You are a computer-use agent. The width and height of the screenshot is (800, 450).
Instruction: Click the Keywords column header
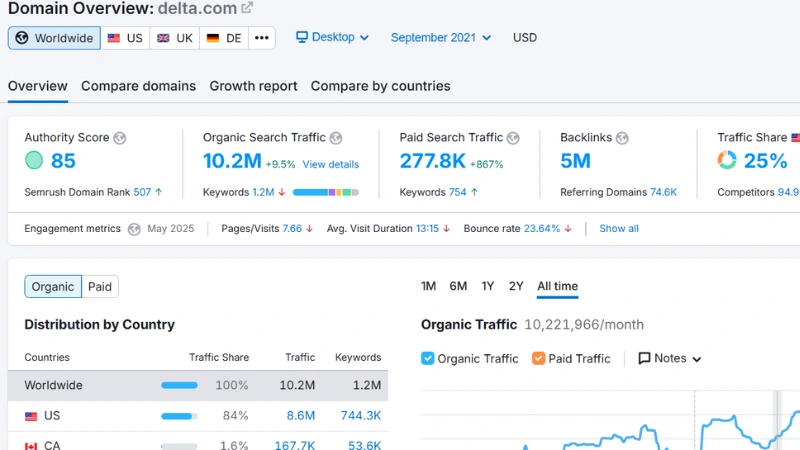pos(358,358)
